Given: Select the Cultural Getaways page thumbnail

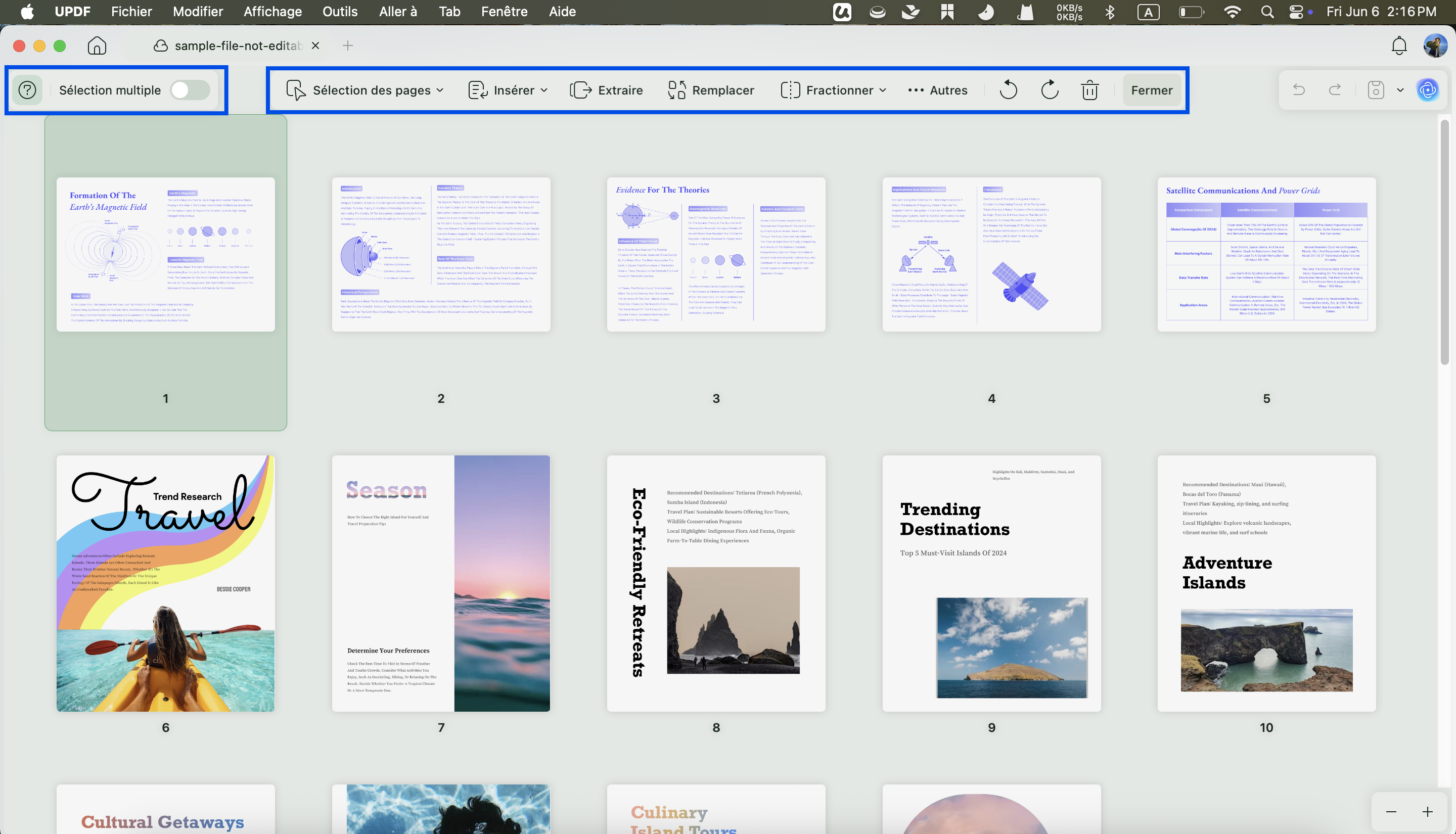Looking at the screenshot, I should pos(165,809).
